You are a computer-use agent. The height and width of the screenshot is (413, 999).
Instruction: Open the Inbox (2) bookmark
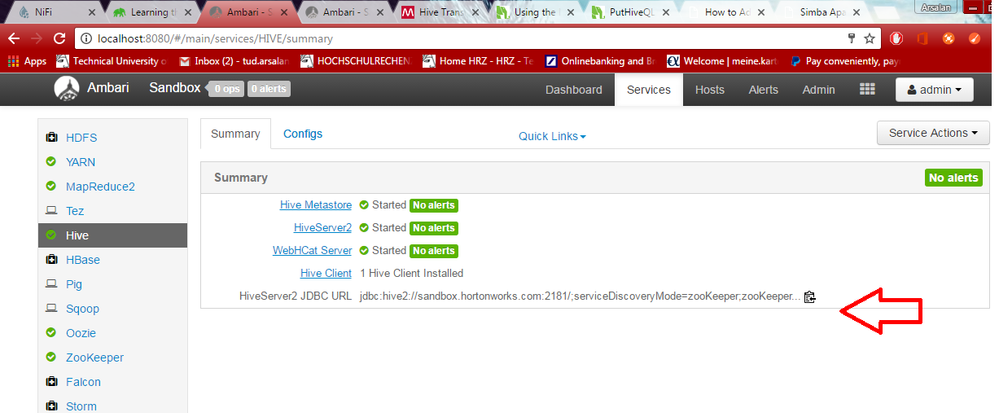pyautogui.click(x=233, y=61)
